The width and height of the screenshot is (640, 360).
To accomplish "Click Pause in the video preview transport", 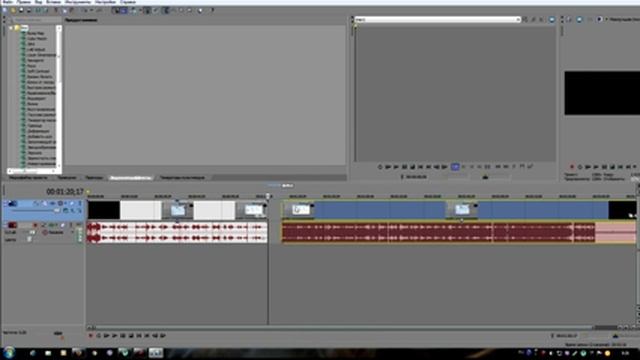I will pos(604,167).
